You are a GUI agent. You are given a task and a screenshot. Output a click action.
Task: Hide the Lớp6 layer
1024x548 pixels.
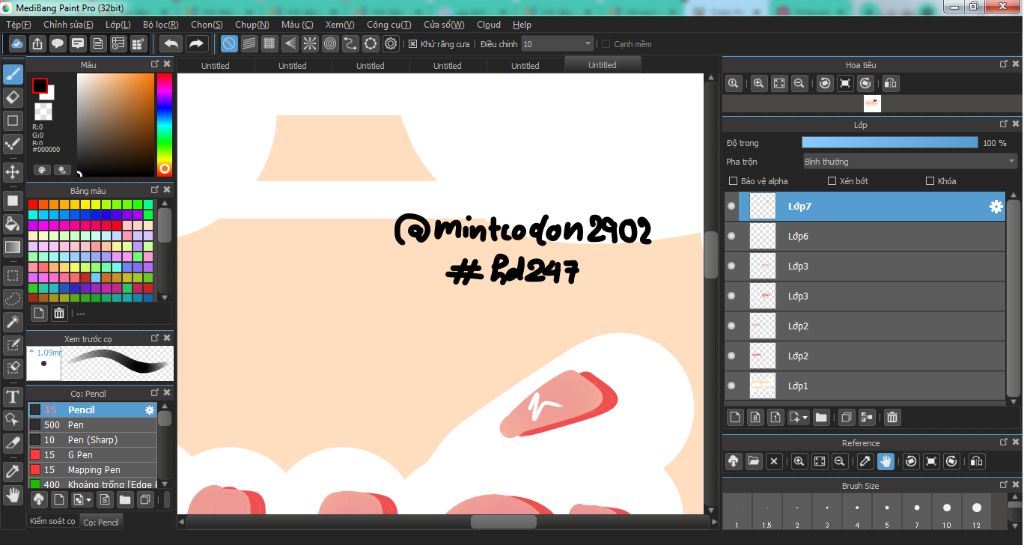(x=731, y=236)
